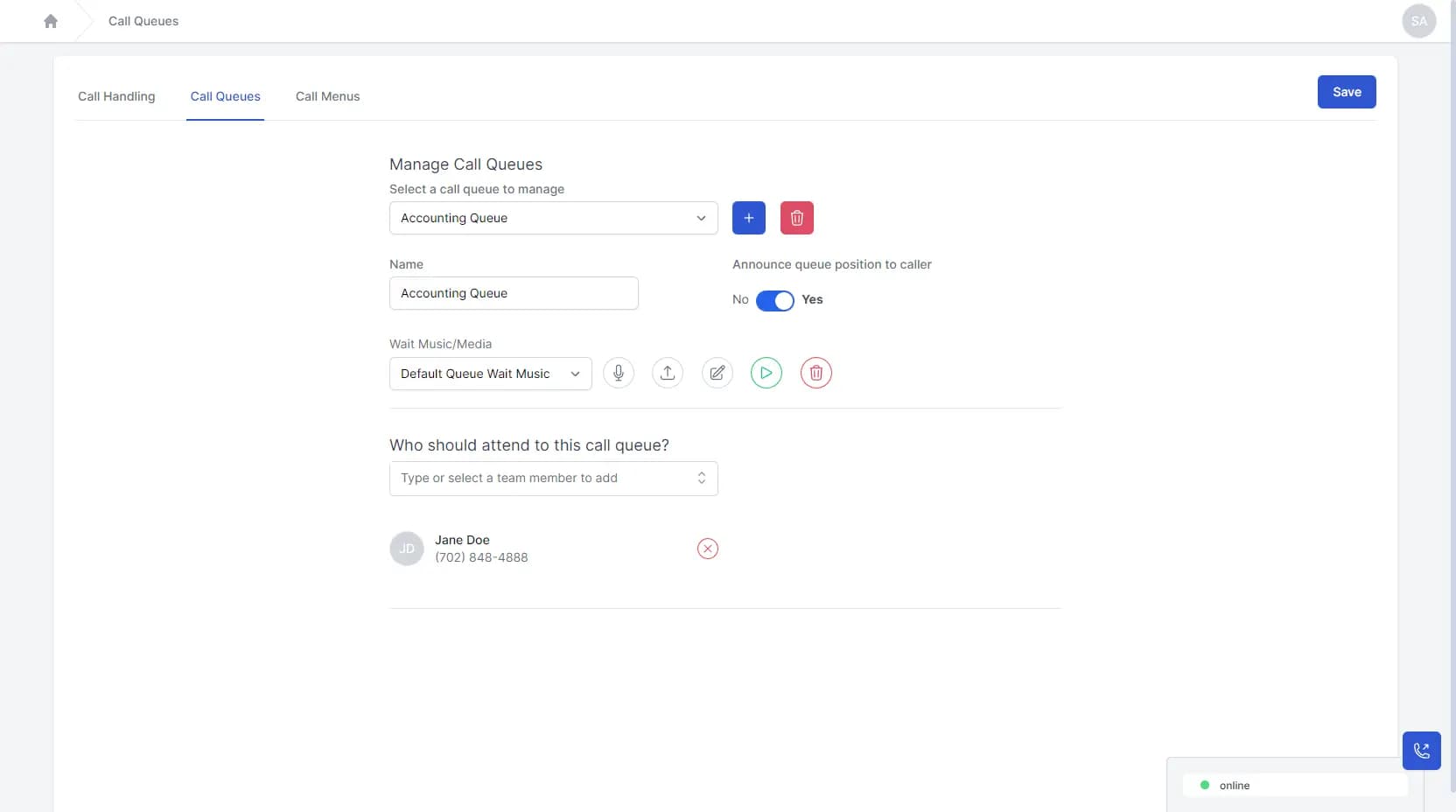Open the phone dialer widget
Viewport: 1456px width, 812px height.
tap(1421, 751)
